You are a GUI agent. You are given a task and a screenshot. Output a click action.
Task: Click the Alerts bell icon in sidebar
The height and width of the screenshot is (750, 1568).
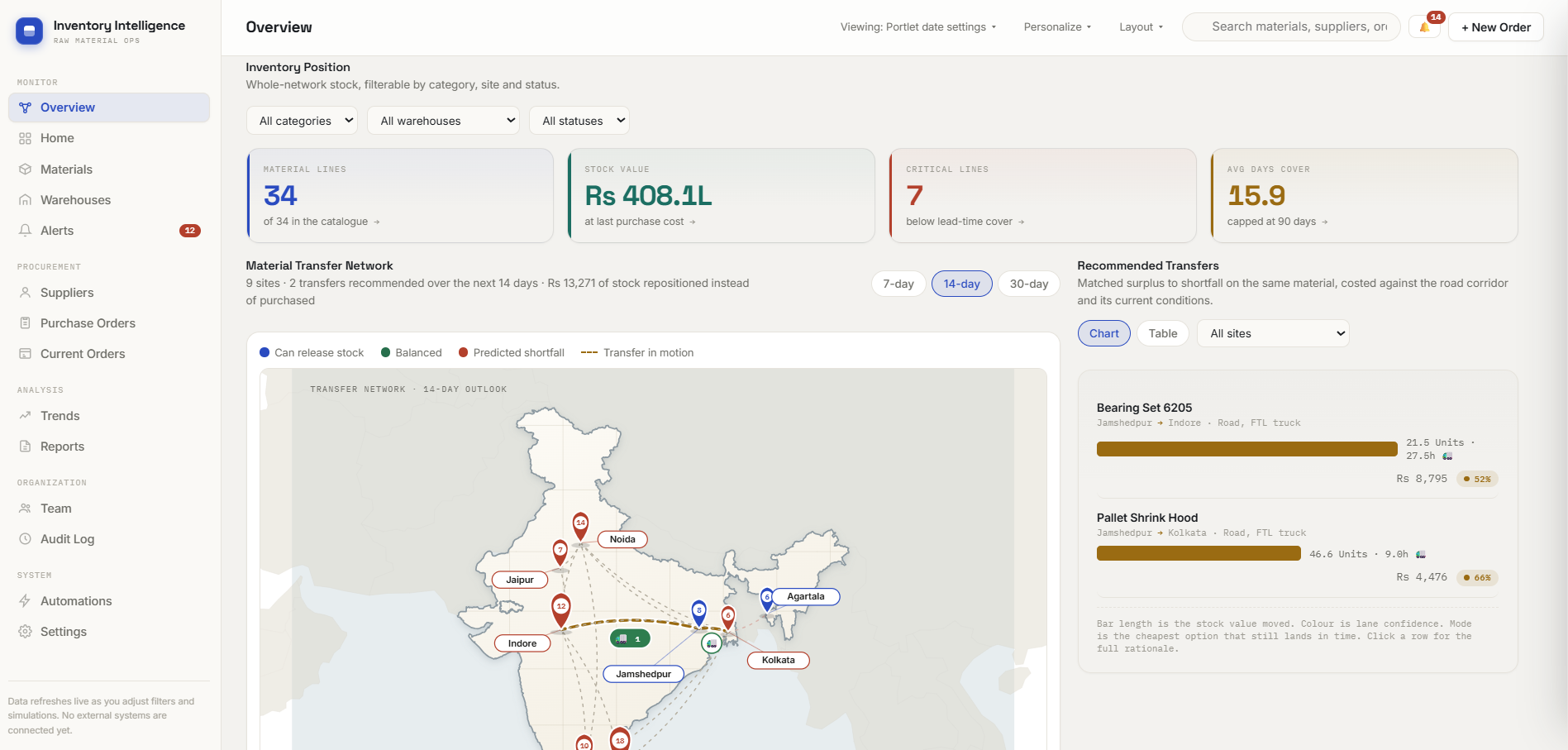tap(25, 231)
